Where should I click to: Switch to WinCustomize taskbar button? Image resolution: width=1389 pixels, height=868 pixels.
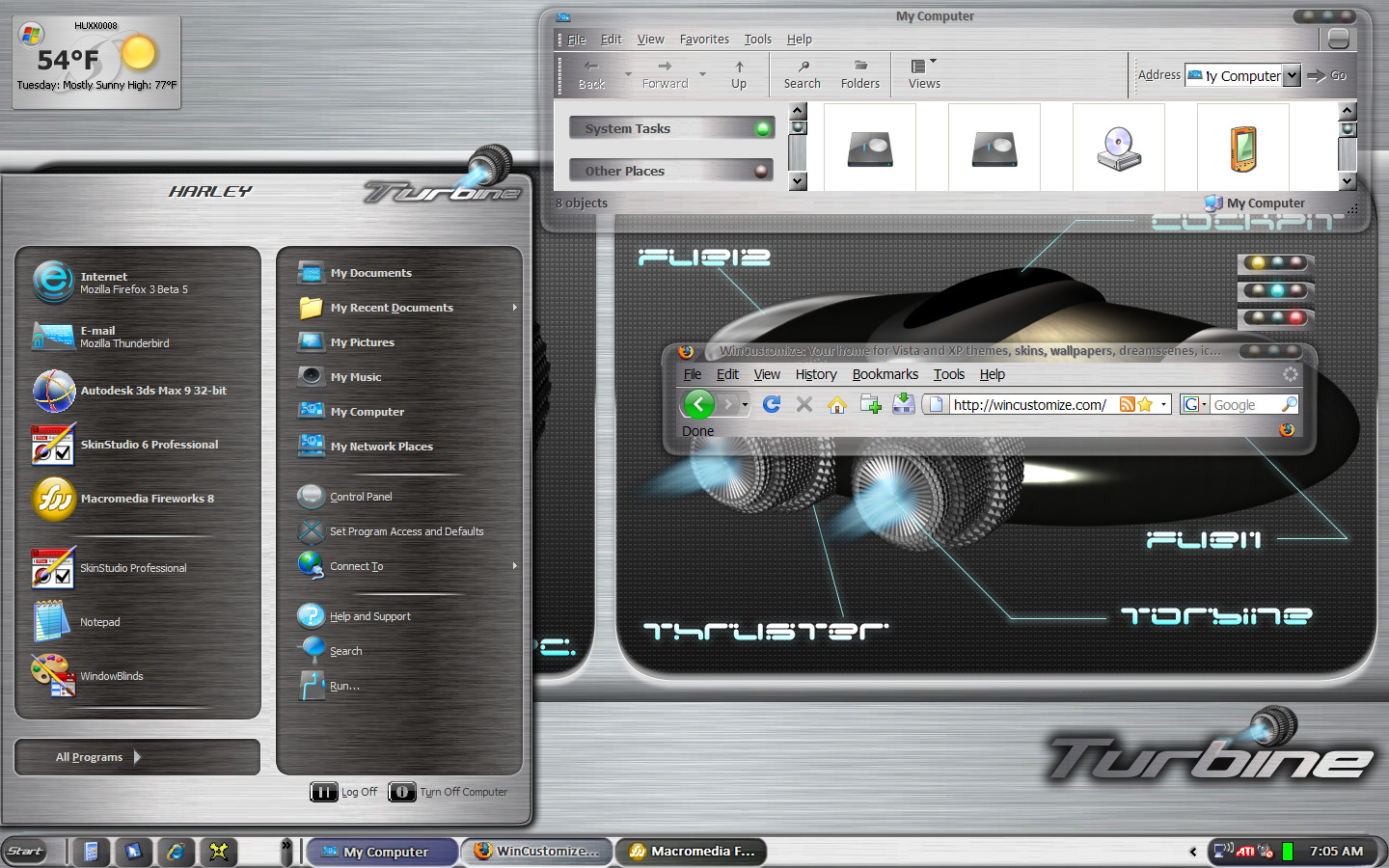point(536,851)
